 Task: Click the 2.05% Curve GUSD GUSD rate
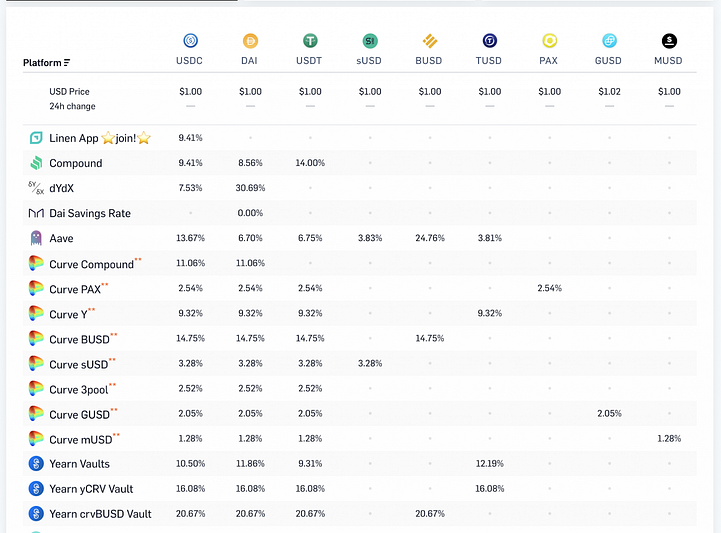609,413
